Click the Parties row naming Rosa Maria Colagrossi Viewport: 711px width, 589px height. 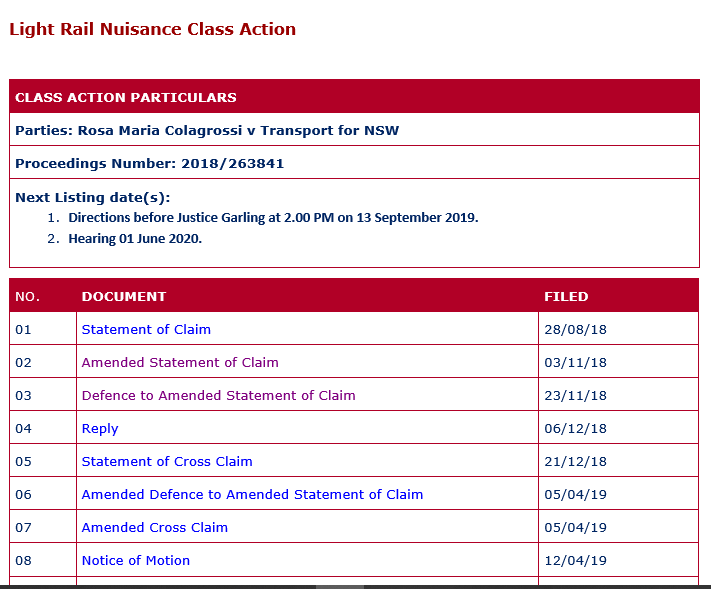(x=207, y=130)
